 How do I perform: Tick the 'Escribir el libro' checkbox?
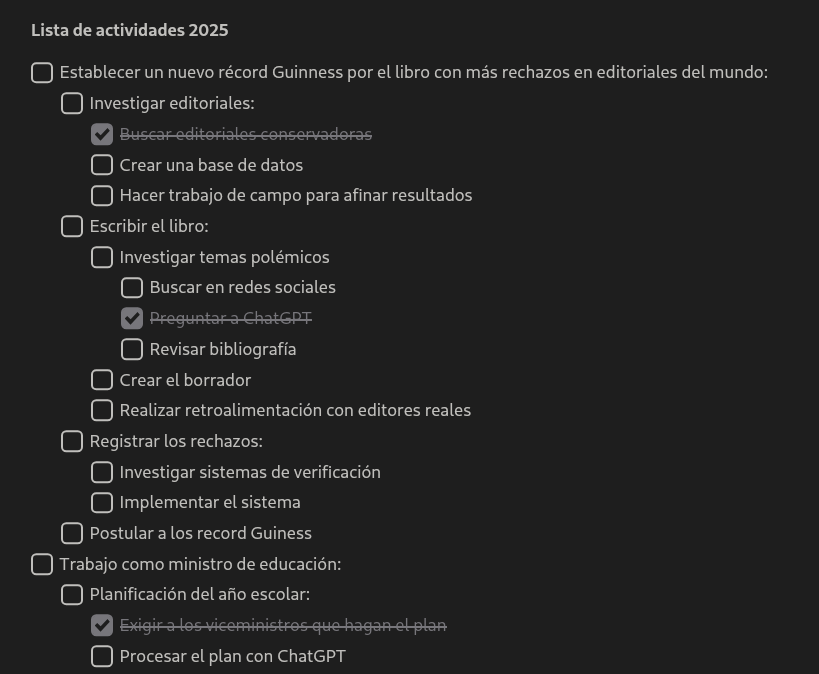[x=72, y=226]
